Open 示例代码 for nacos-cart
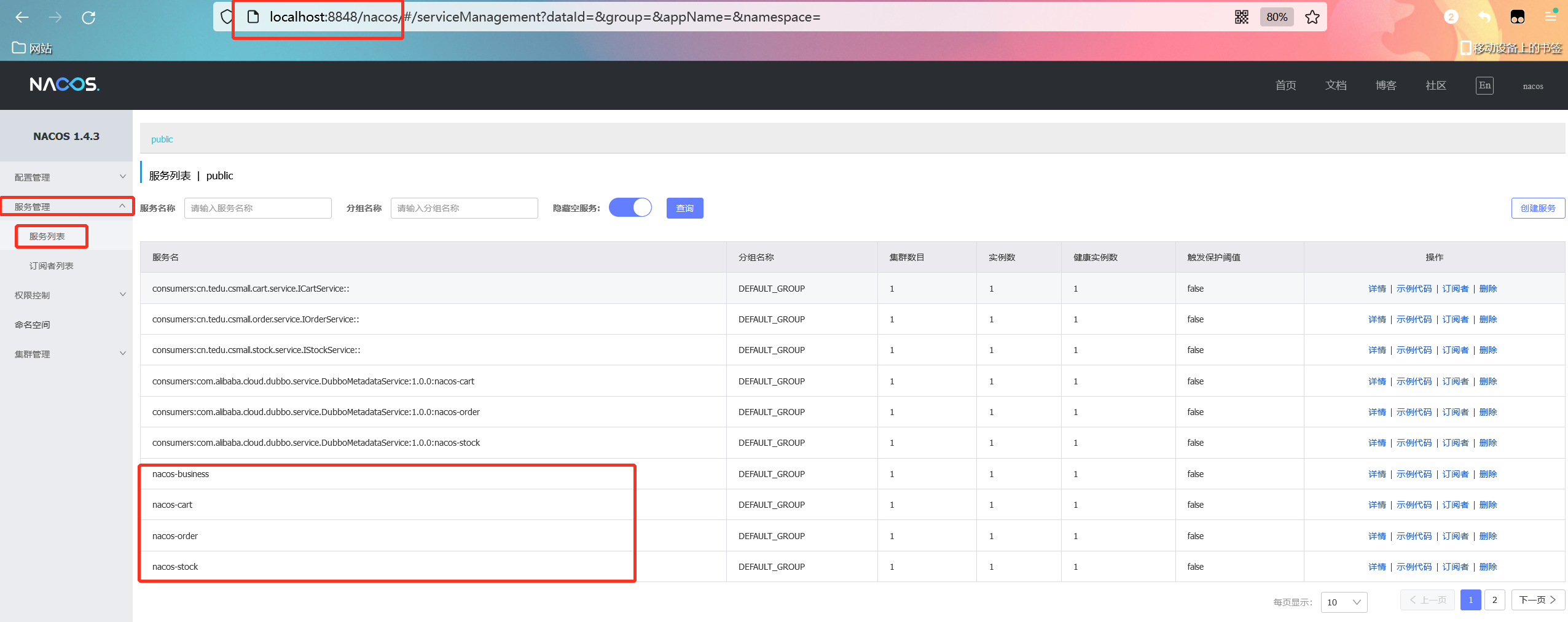 [1414, 504]
